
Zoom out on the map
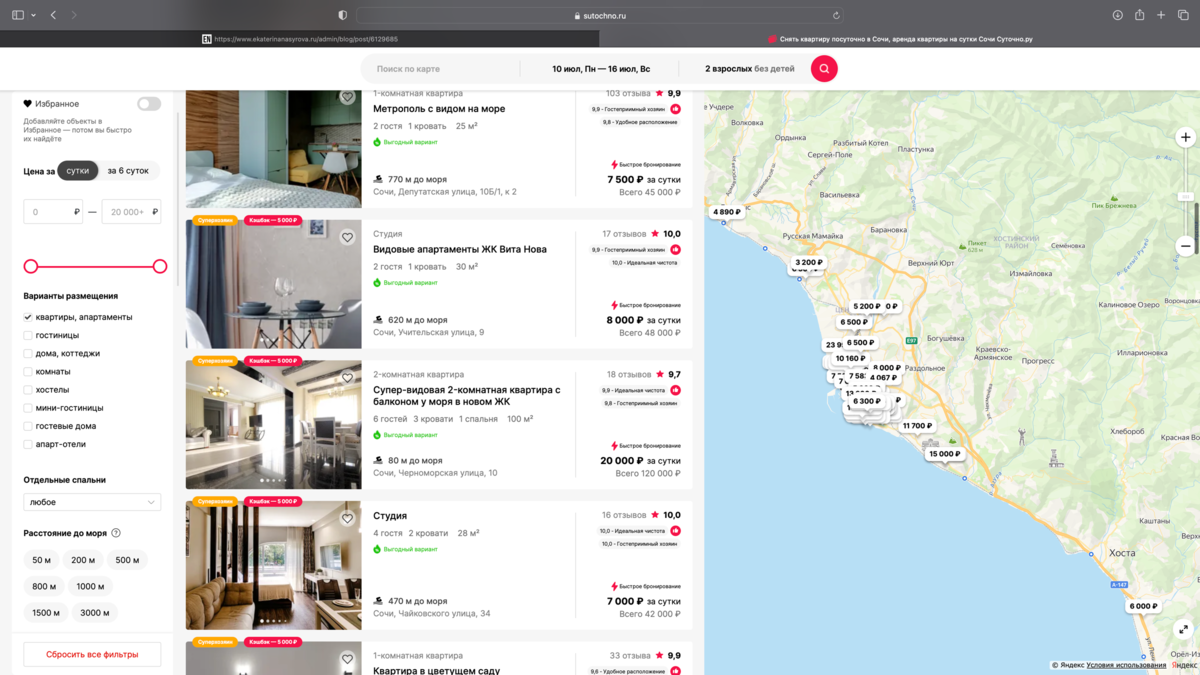point(1185,245)
